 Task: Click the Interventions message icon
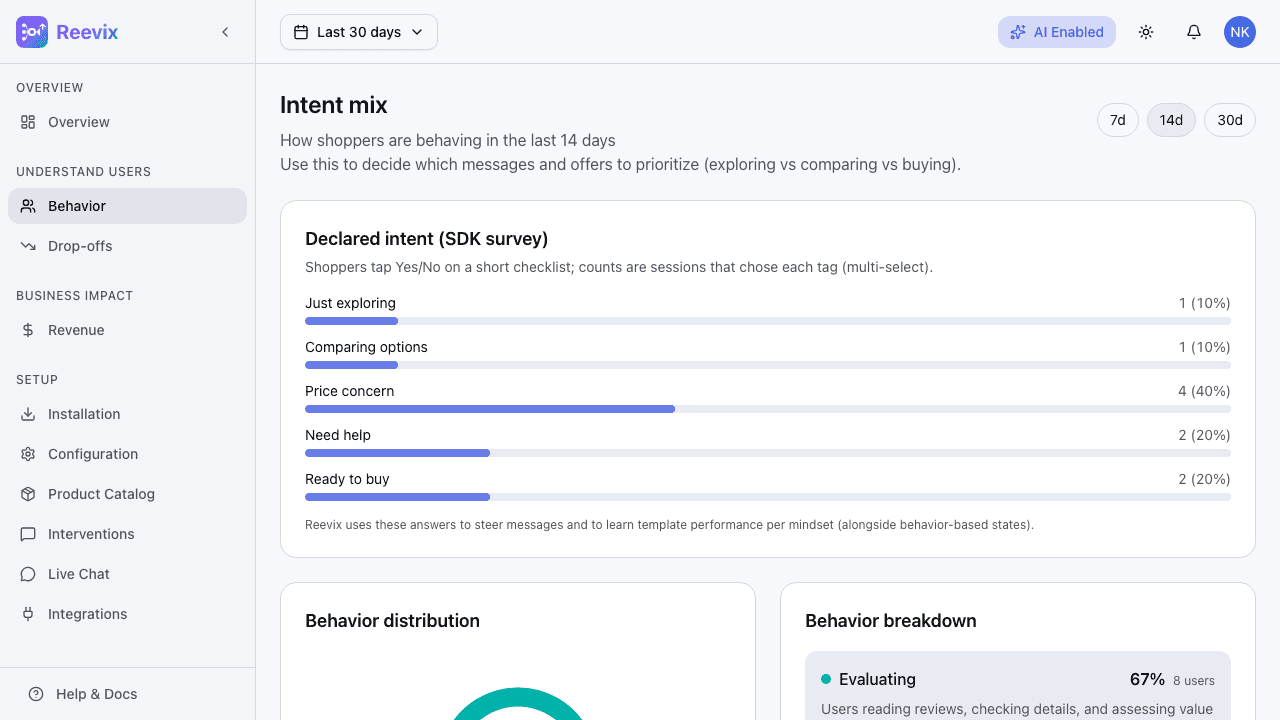click(28, 533)
